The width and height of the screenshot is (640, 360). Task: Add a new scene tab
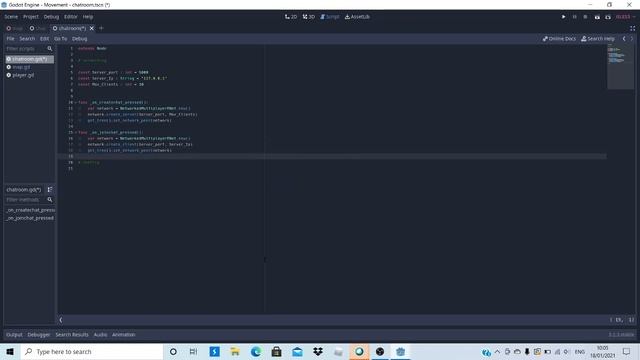point(101,28)
